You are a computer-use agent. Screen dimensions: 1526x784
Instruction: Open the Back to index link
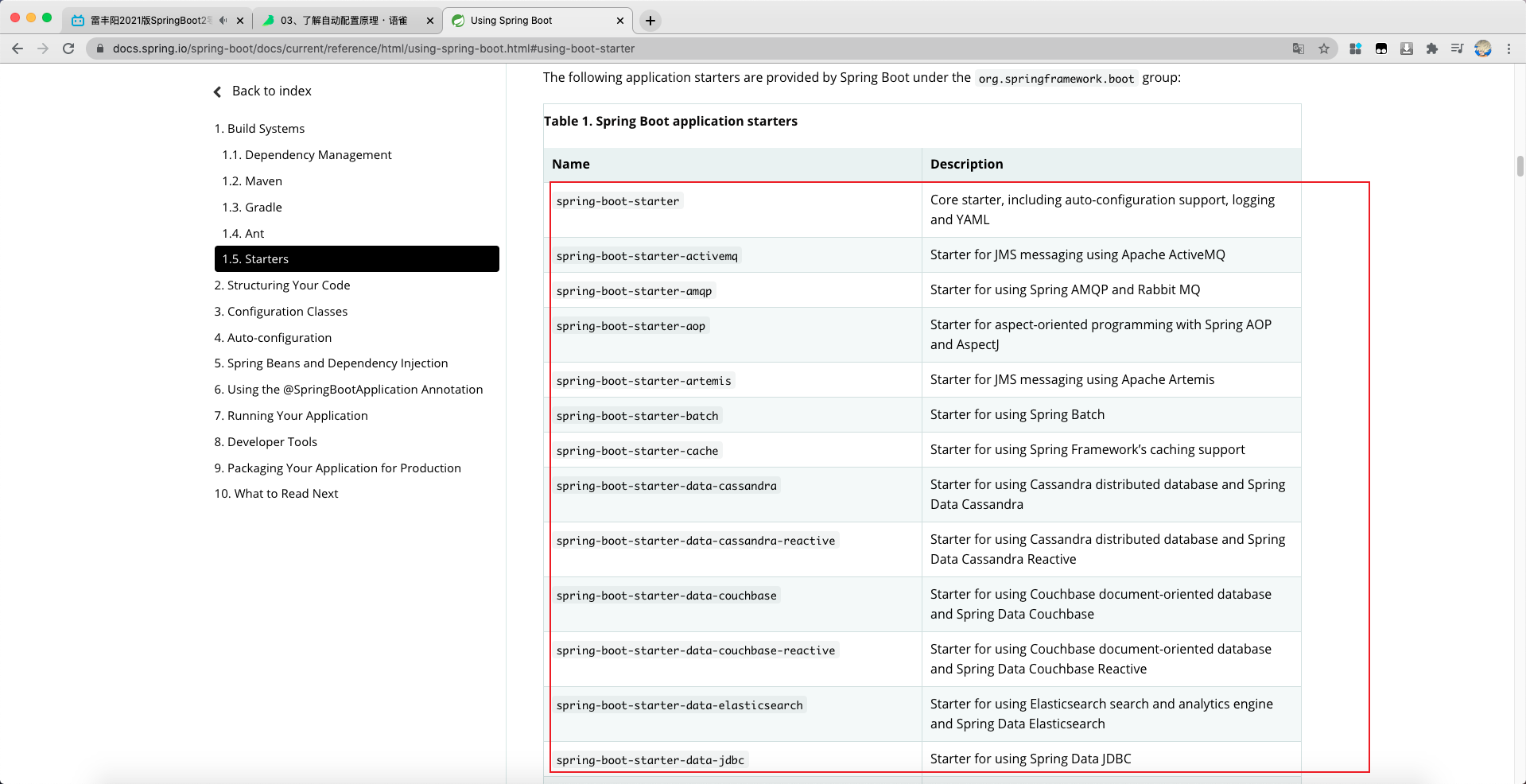coord(272,91)
